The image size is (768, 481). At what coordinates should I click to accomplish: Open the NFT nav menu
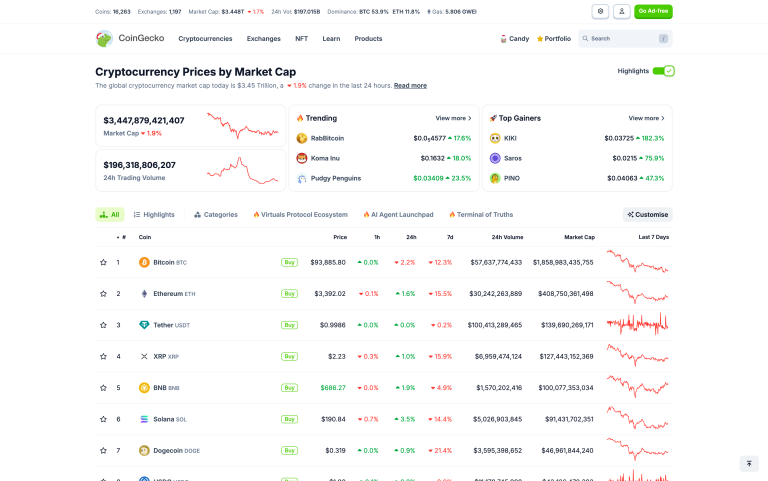tap(301, 39)
